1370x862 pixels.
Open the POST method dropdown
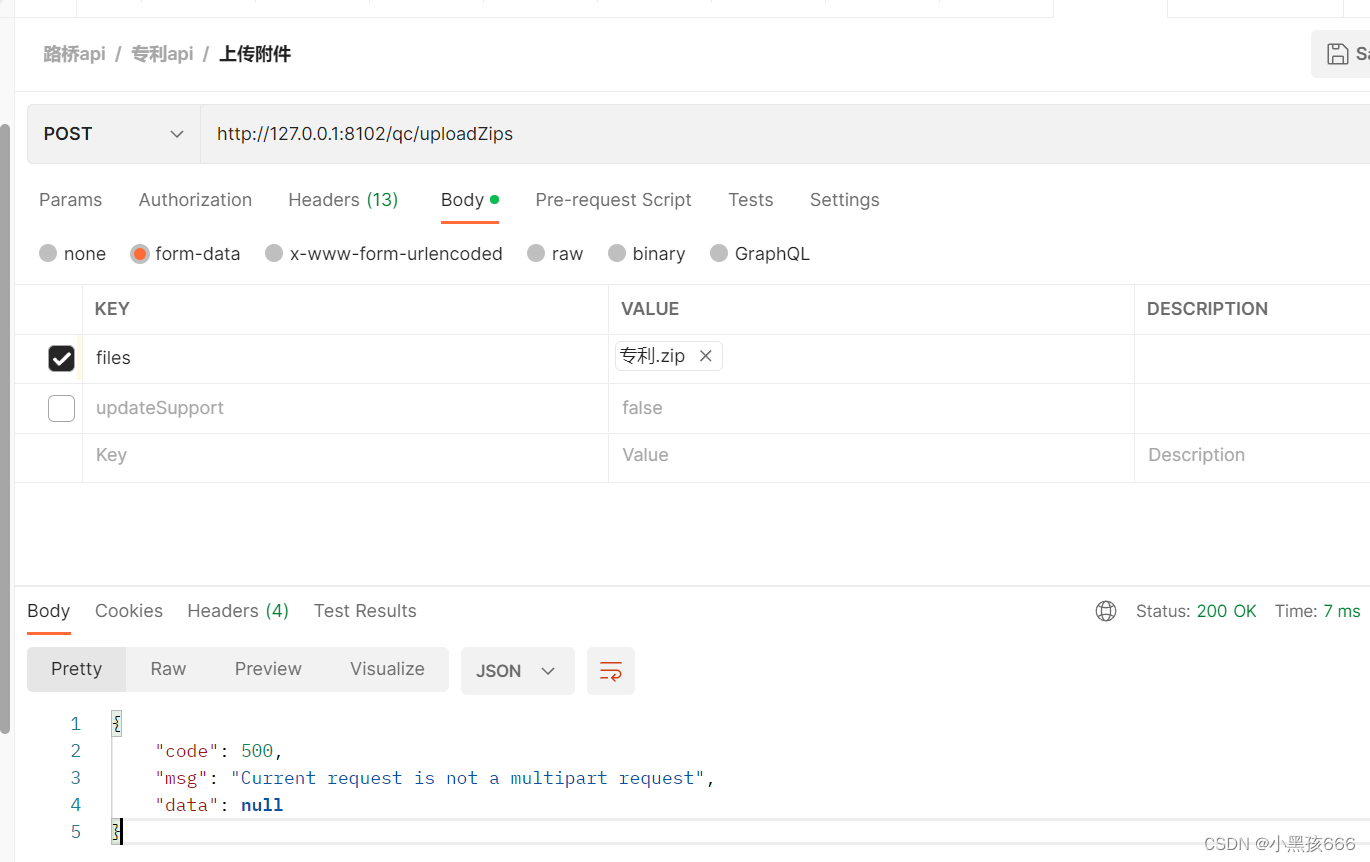113,133
